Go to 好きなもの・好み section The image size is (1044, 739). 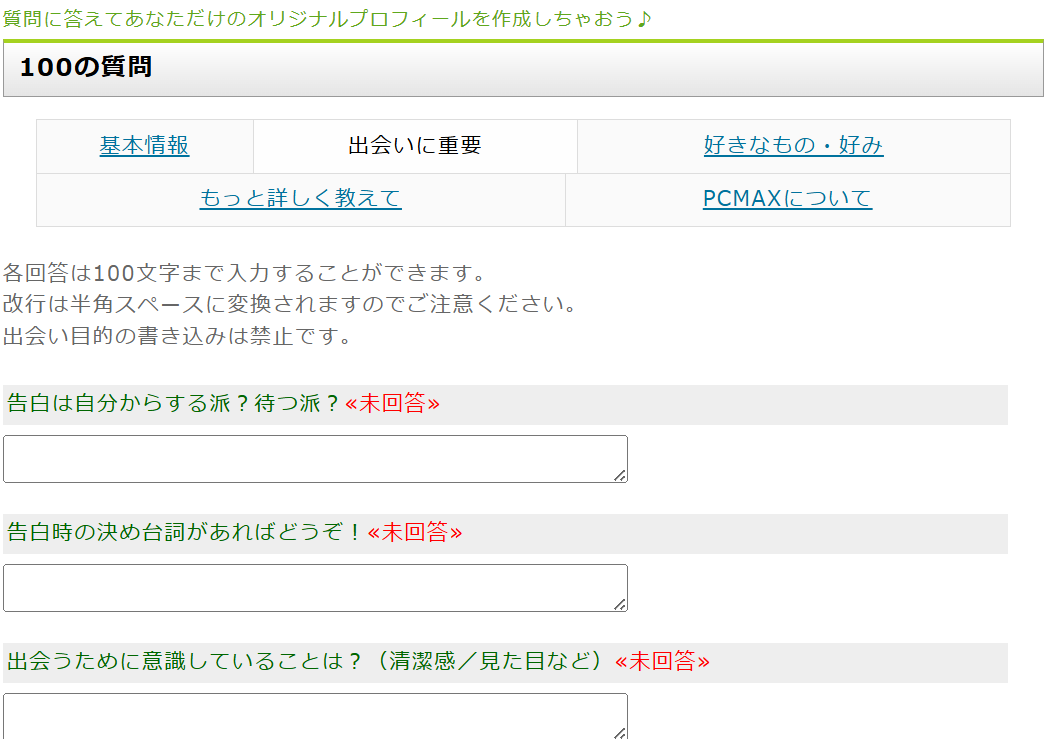pyautogui.click(x=793, y=146)
